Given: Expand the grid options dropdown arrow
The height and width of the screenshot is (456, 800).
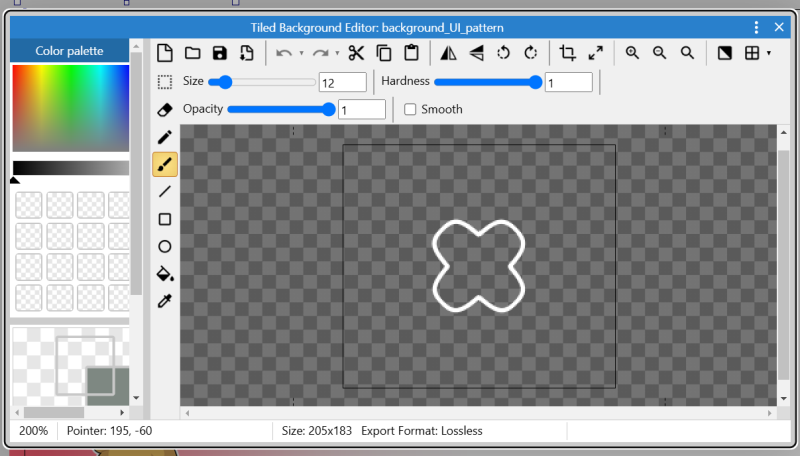Looking at the screenshot, I should tap(769, 53).
